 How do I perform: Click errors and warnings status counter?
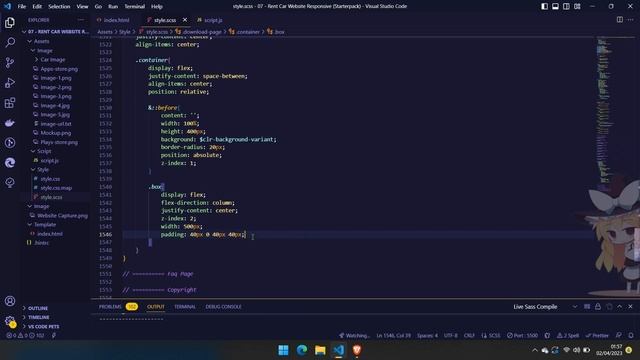pos(25,336)
